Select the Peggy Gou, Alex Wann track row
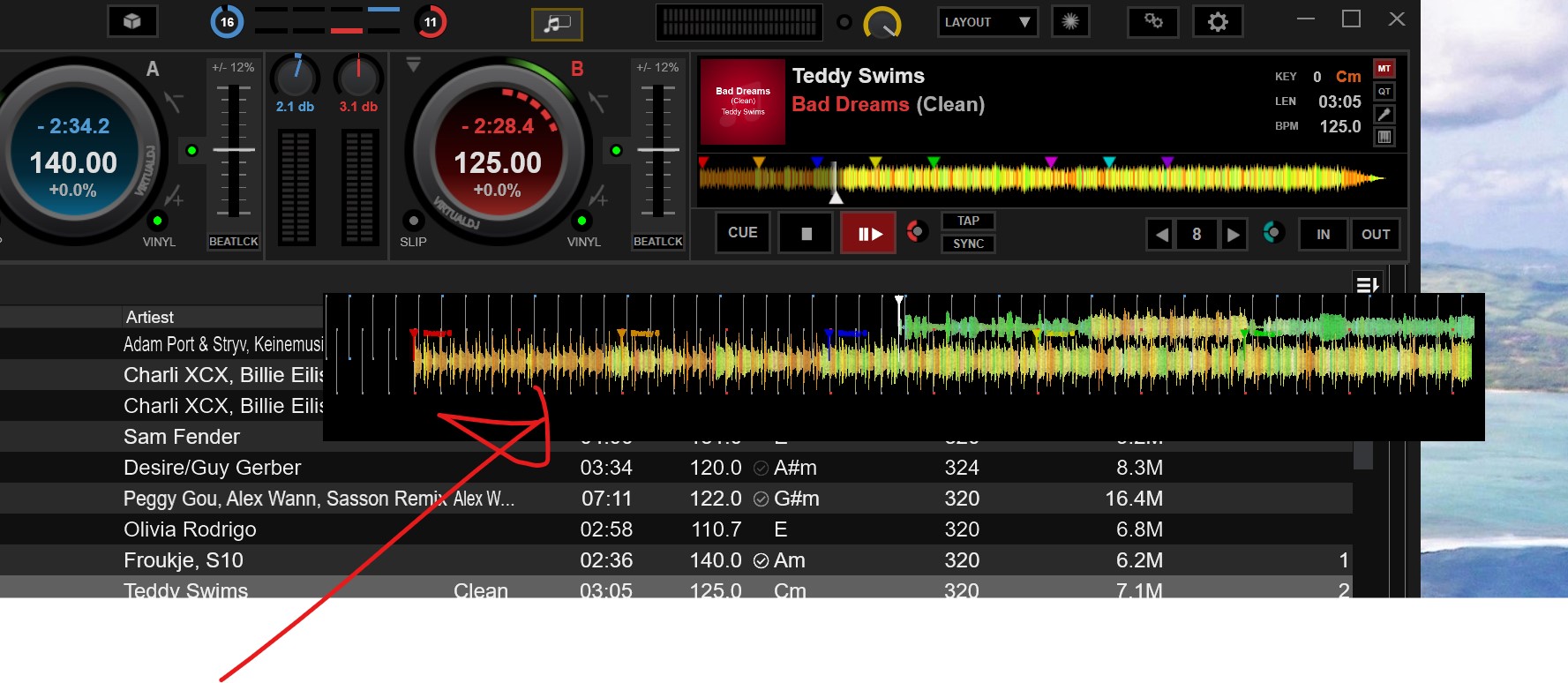 point(676,499)
